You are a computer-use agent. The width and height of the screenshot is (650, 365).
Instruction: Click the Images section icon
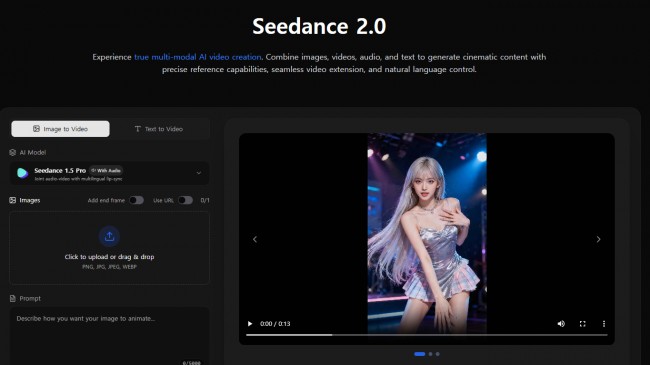12,200
